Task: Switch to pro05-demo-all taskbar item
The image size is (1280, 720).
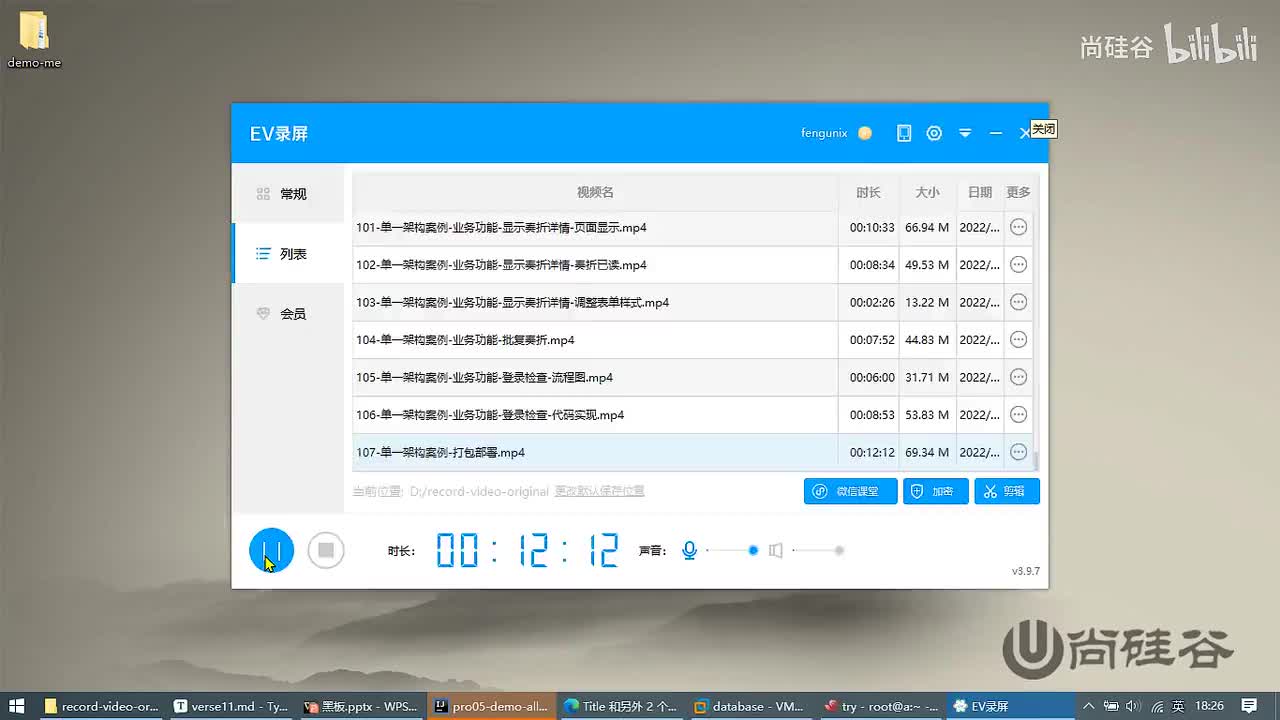Action: [491, 706]
